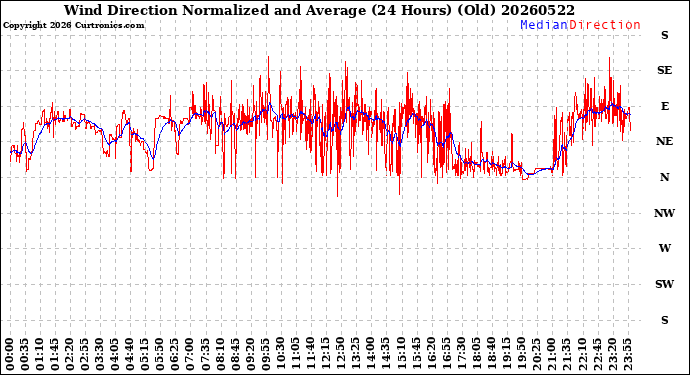
Task: Click the '04:05' time axis label
Action: [115, 354]
